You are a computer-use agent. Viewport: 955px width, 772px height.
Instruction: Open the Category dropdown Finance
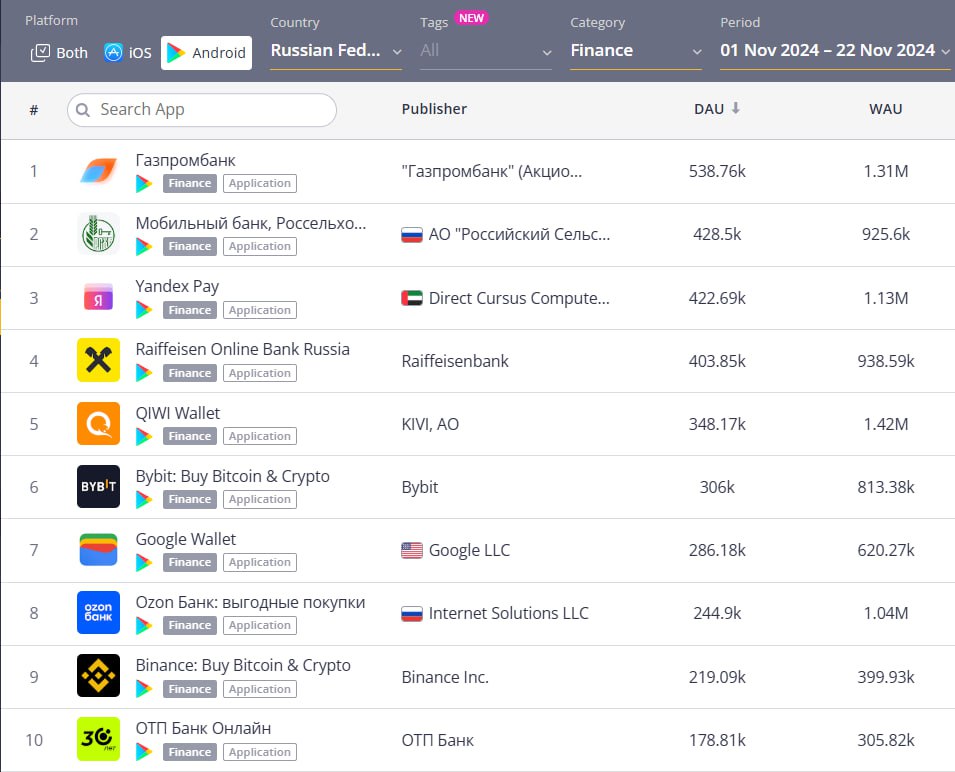pyautogui.click(x=636, y=51)
